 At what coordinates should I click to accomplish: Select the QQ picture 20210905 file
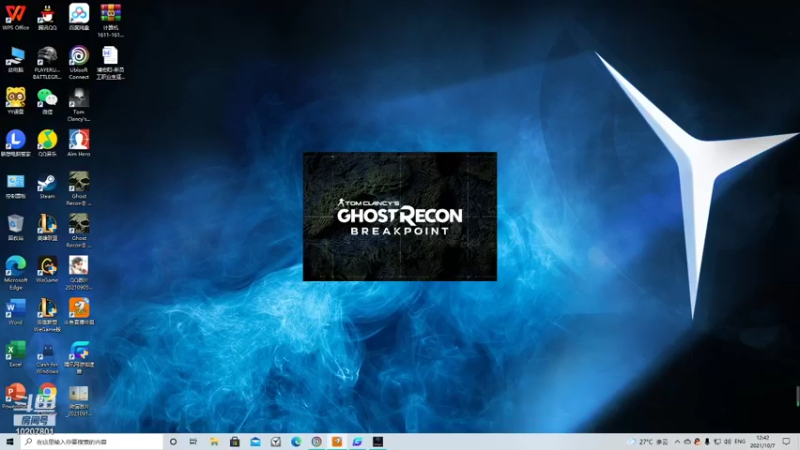79,273
